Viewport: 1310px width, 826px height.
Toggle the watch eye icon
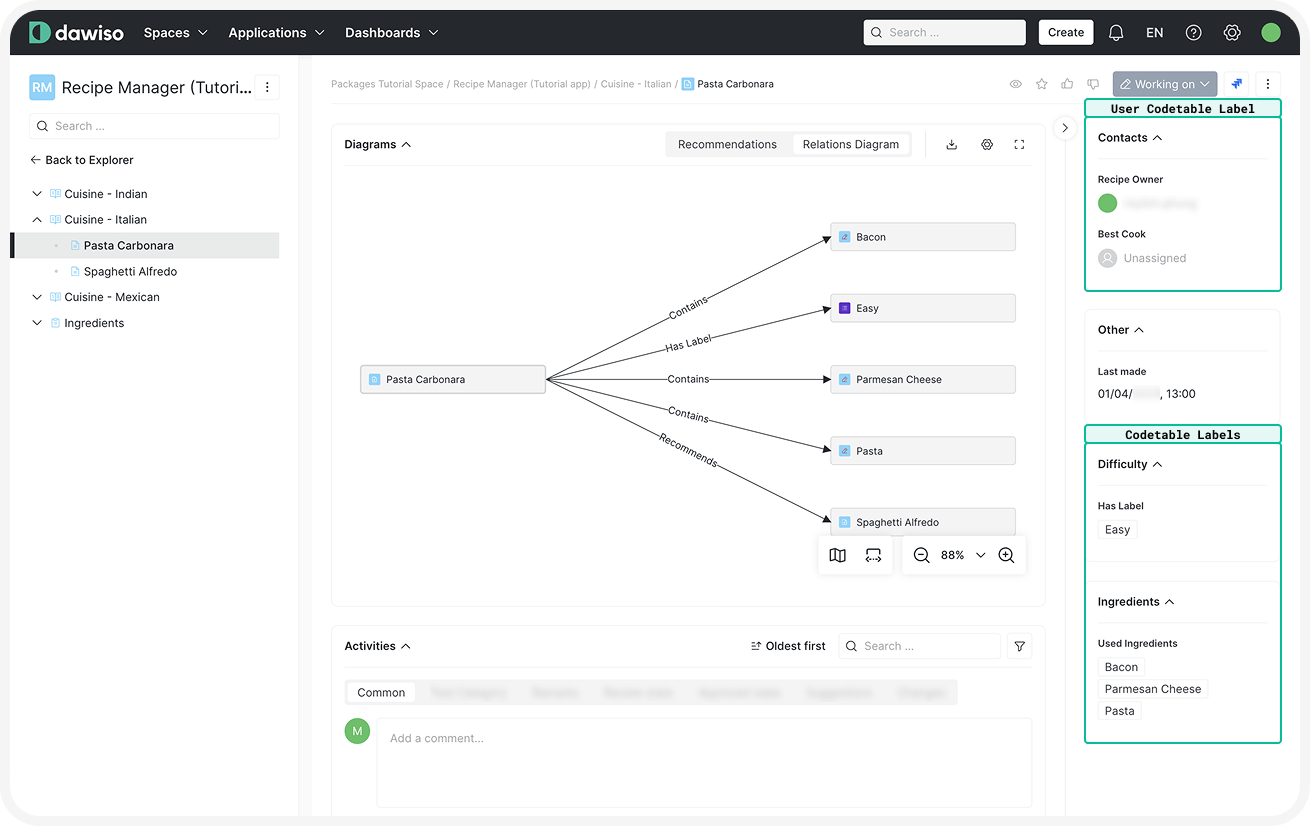point(1016,85)
